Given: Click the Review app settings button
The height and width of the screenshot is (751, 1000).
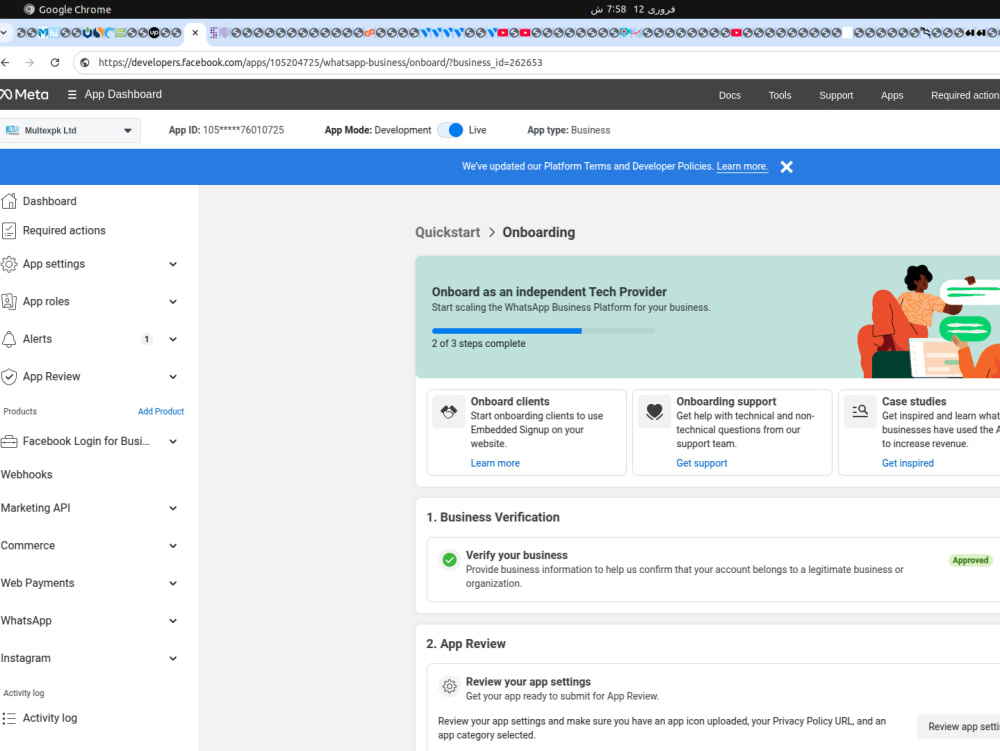Looking at the screenshot, I should [x=959, y=727].
